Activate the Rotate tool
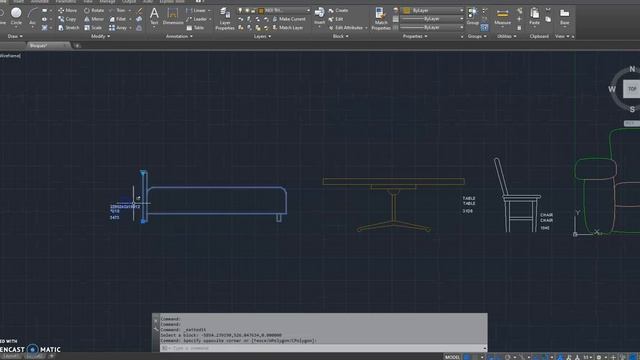 pyautogui.click(x=94, y=11)
